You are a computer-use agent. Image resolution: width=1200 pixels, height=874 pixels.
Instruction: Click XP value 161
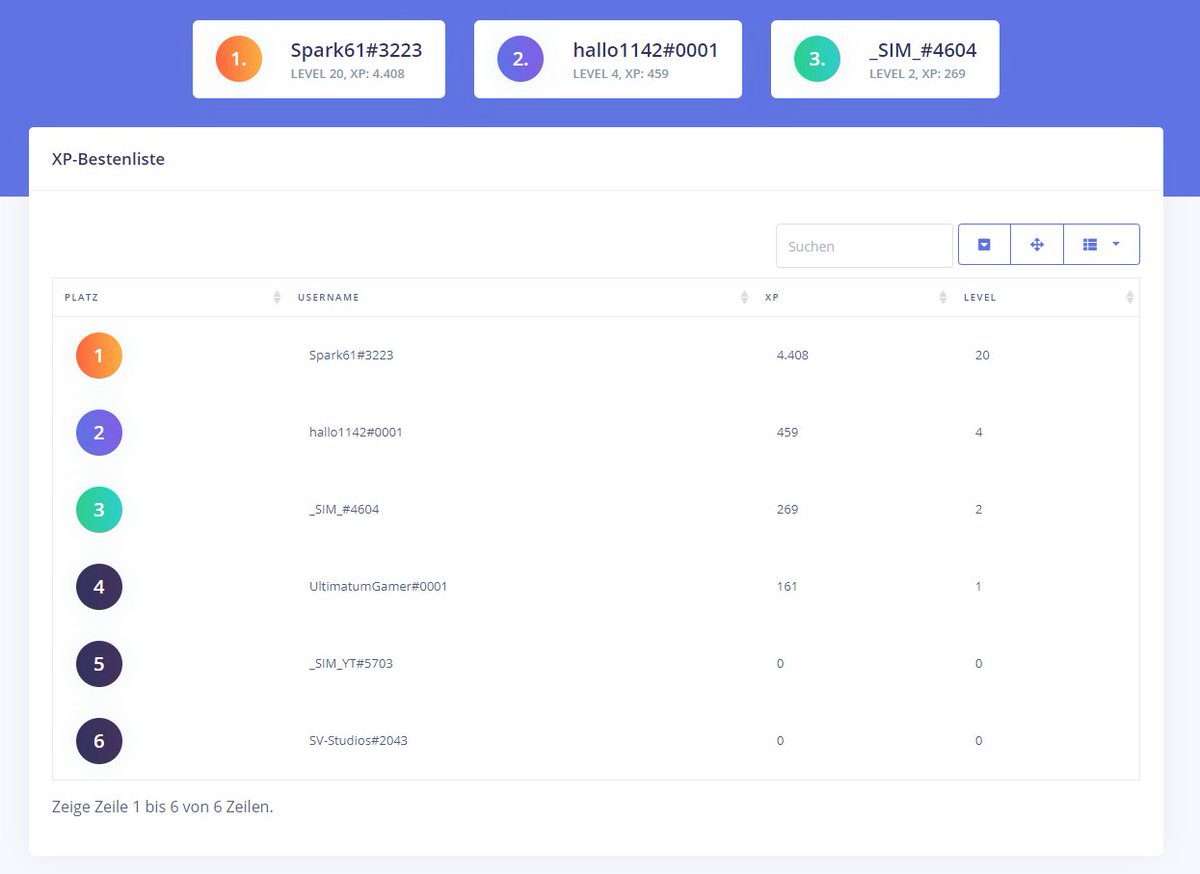(x=787, y=586)
